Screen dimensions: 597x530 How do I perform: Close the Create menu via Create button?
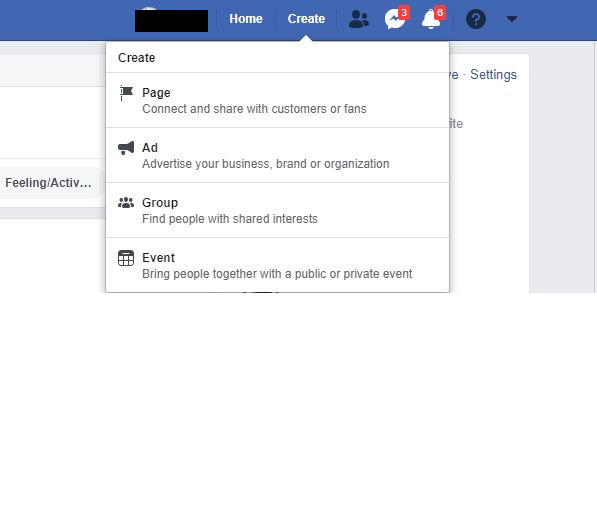point(306,19)
